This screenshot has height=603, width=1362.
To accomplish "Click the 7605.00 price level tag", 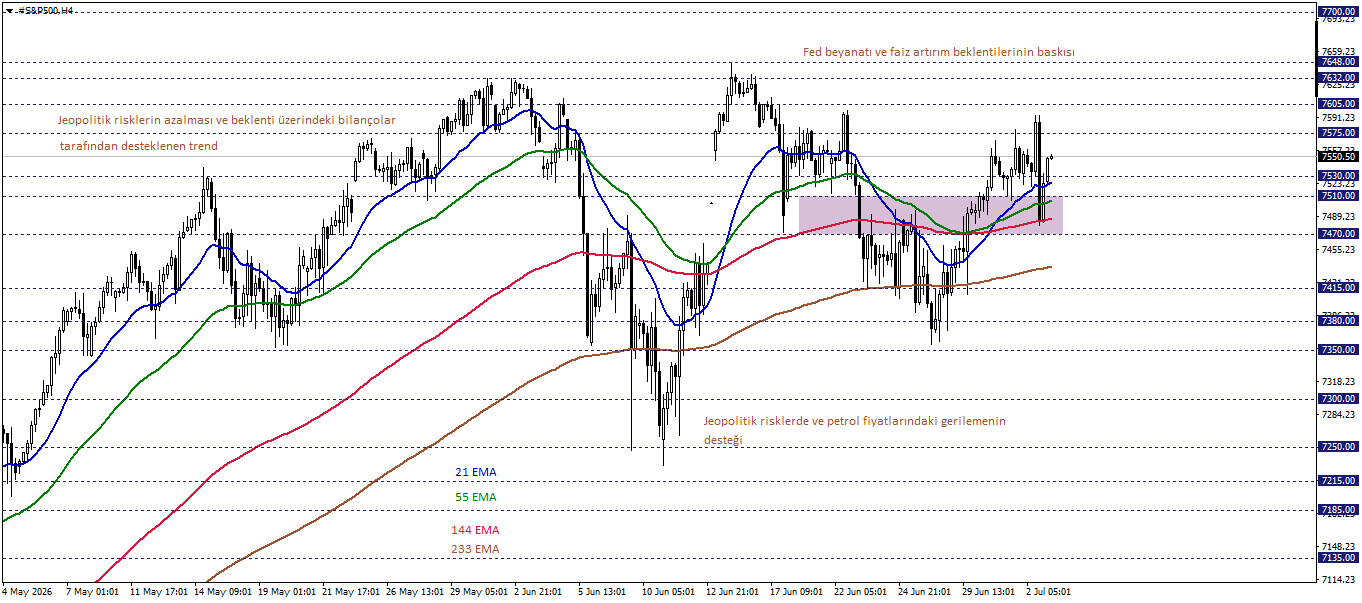I will click(x=1337, y=103).
